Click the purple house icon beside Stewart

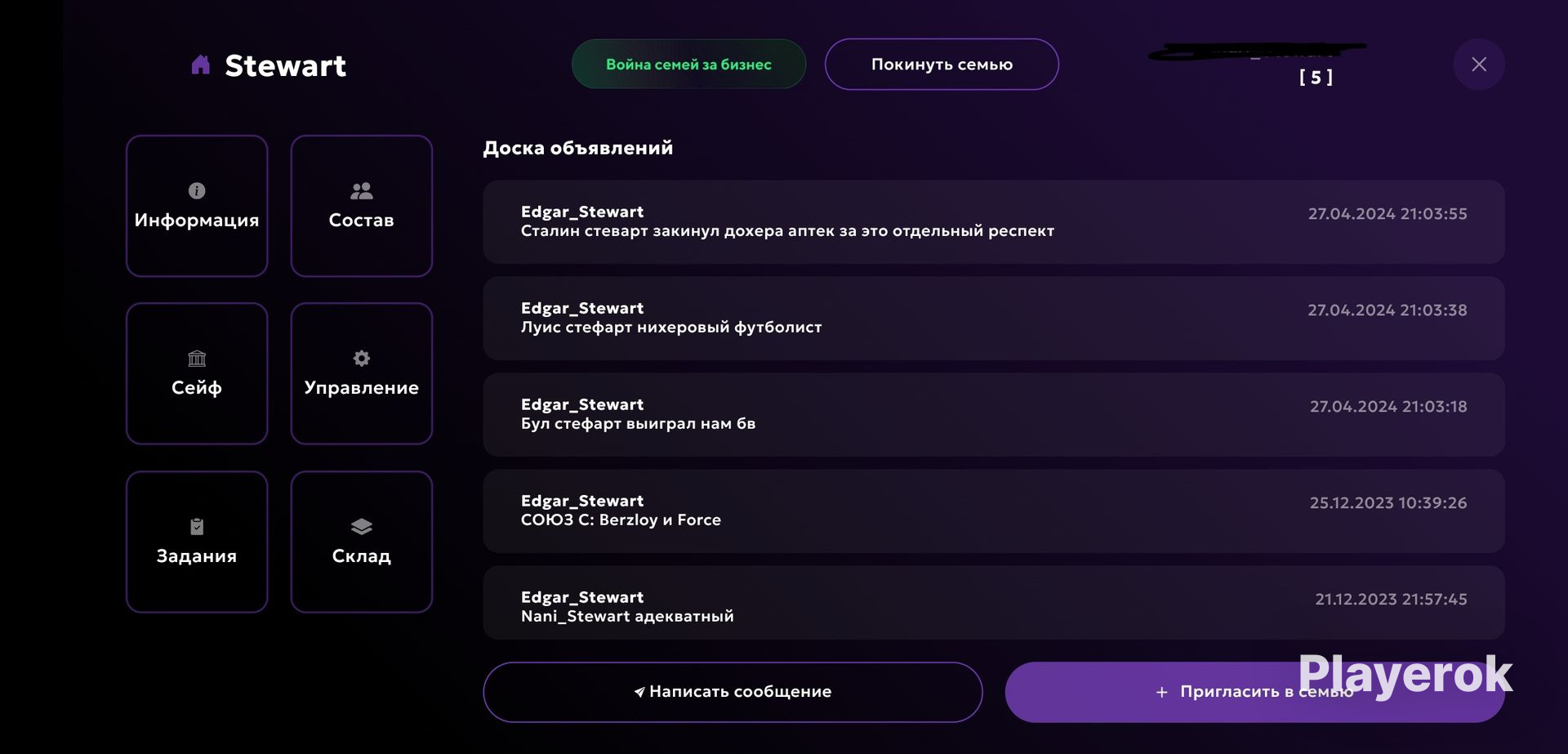200,65
